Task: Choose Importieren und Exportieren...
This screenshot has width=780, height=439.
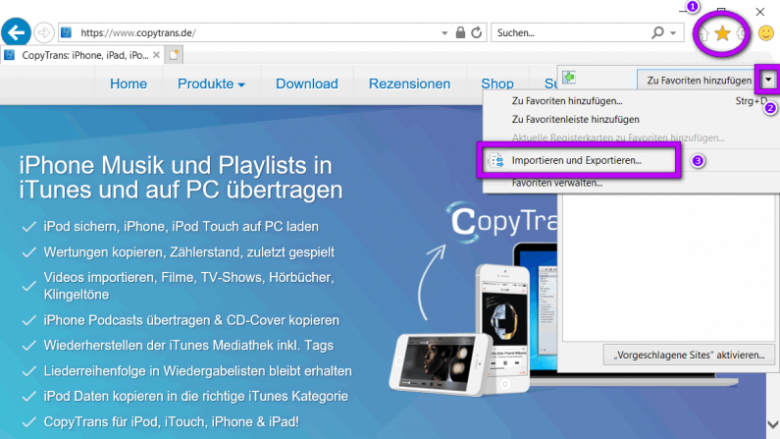Action: pyautogui.click(x=577, y=161)
